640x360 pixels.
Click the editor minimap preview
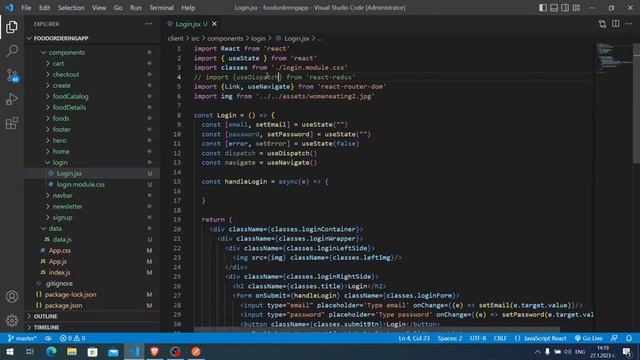click(x=613, y=57)
